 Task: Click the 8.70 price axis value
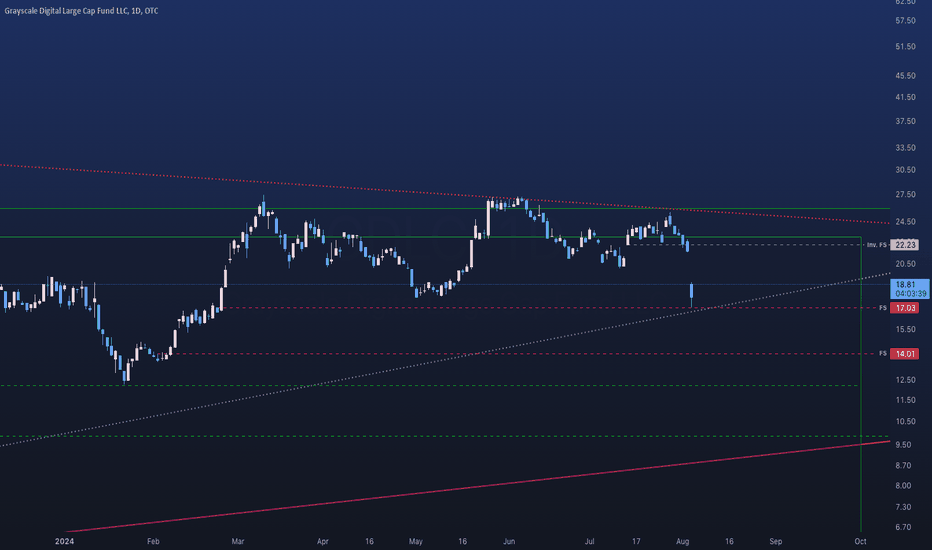pyautogui.click(x=903, y=466)
